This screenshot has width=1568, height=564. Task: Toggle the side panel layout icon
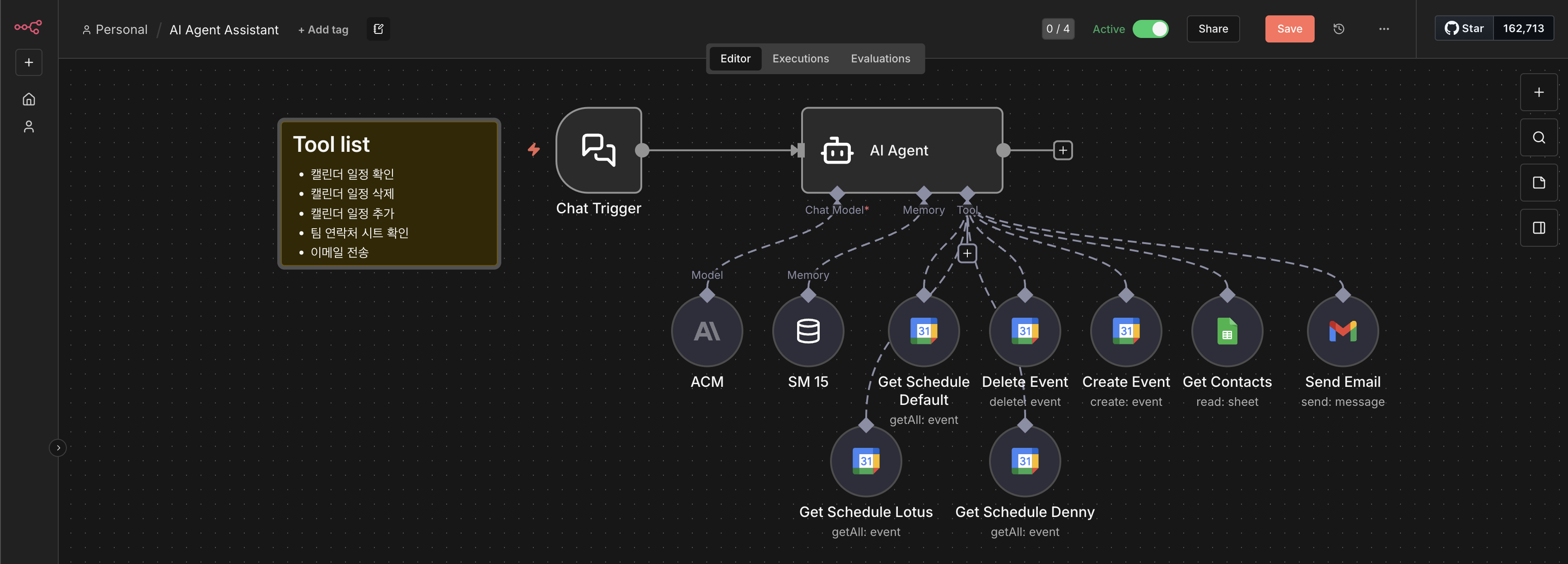coord(1539,228)
